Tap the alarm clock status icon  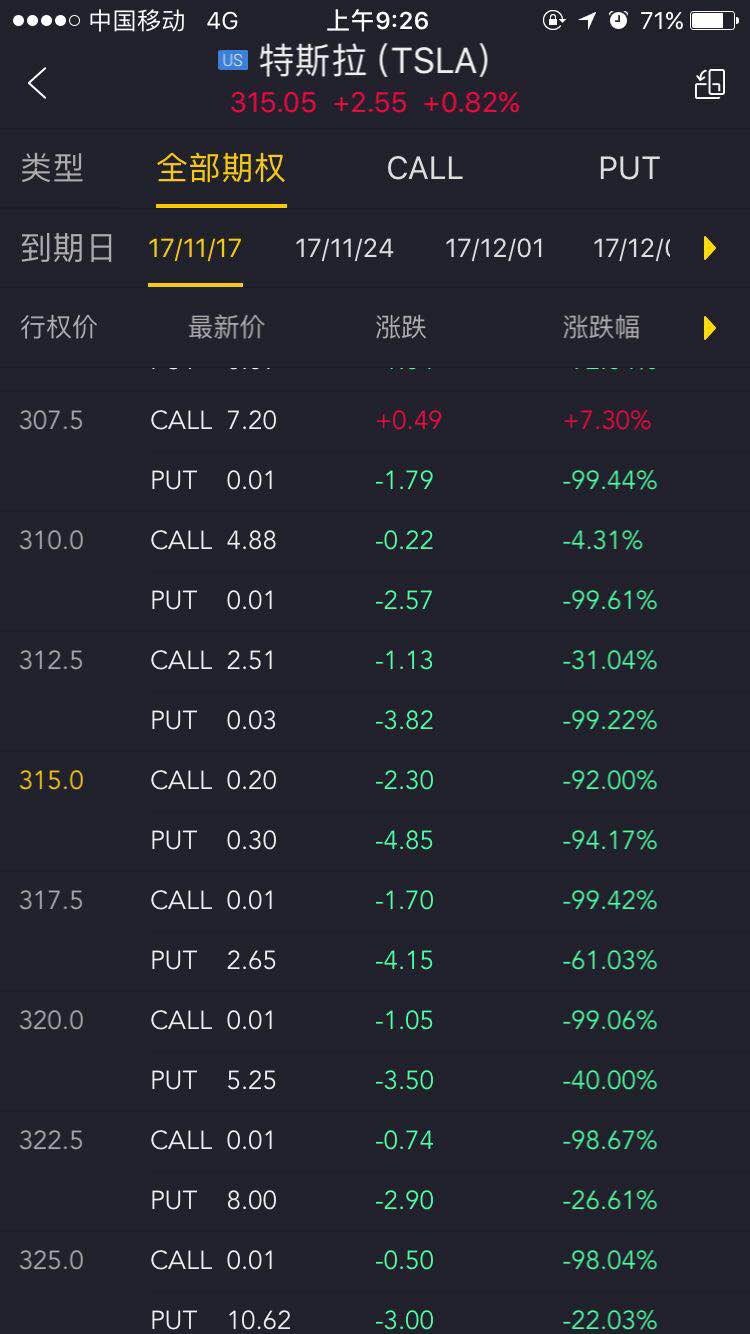click(618, 20)
